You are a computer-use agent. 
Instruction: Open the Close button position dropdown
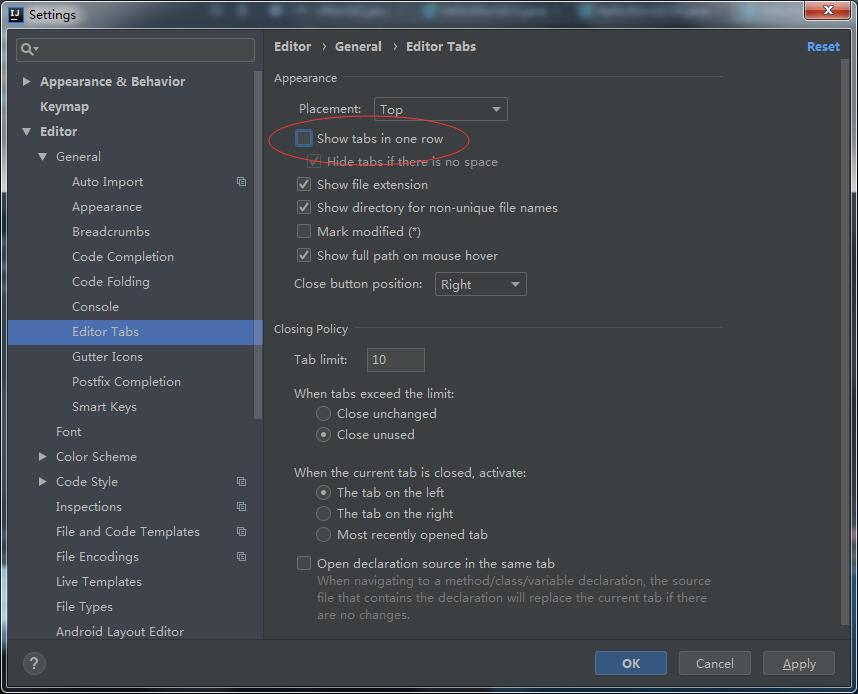481,284
